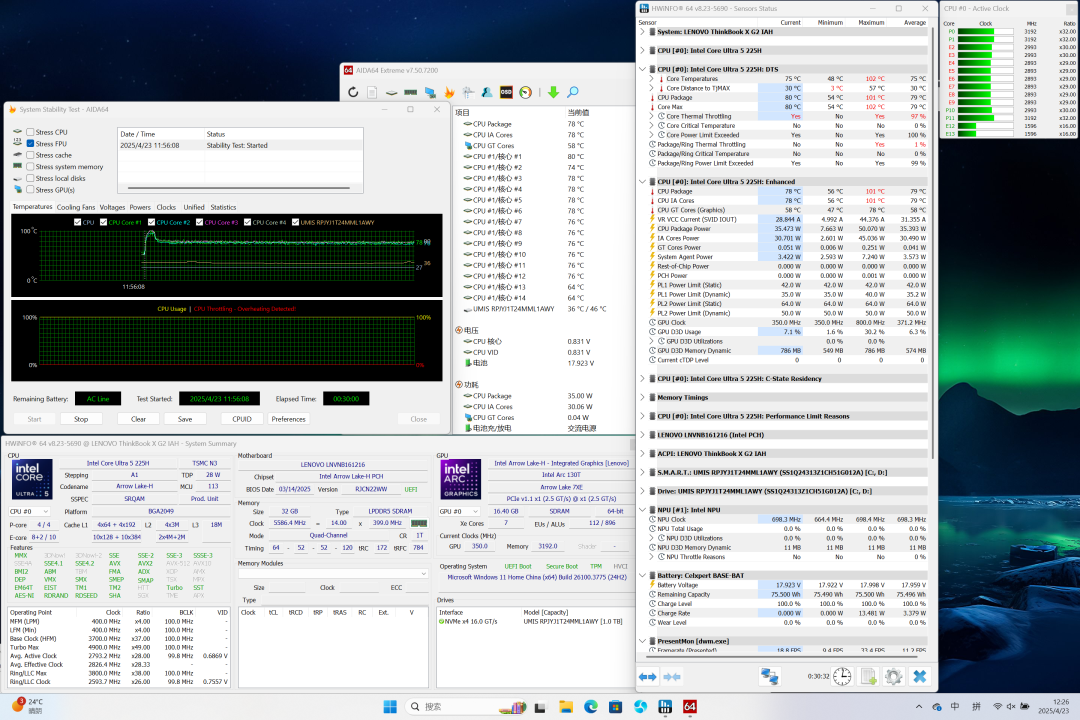The height and width of the screenshot is (720, 1080).
Task: Enable the Stress cache checkbox
Action: [30, 155]
